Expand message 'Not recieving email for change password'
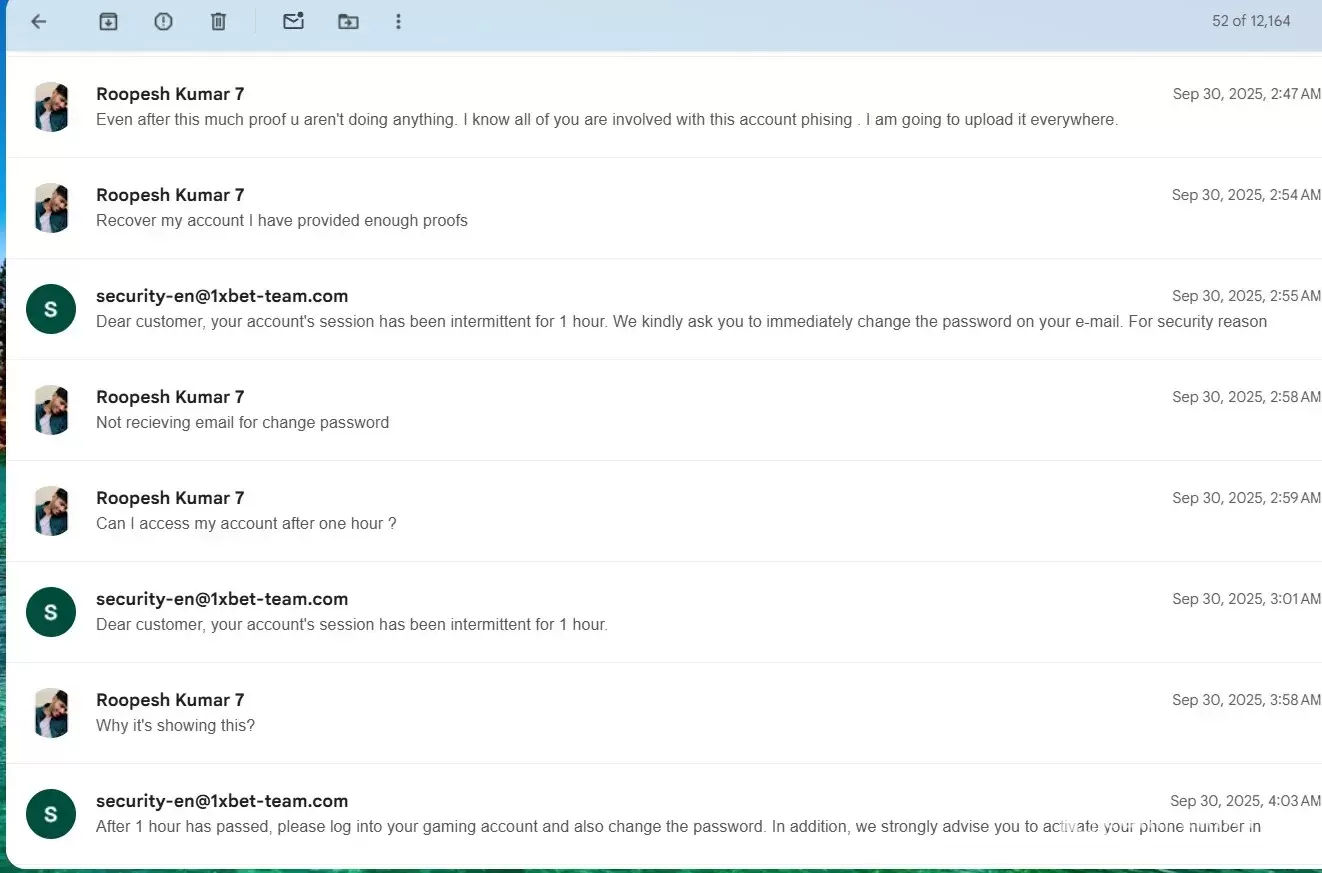This screenshot has width=1322, height=873. 242,422
